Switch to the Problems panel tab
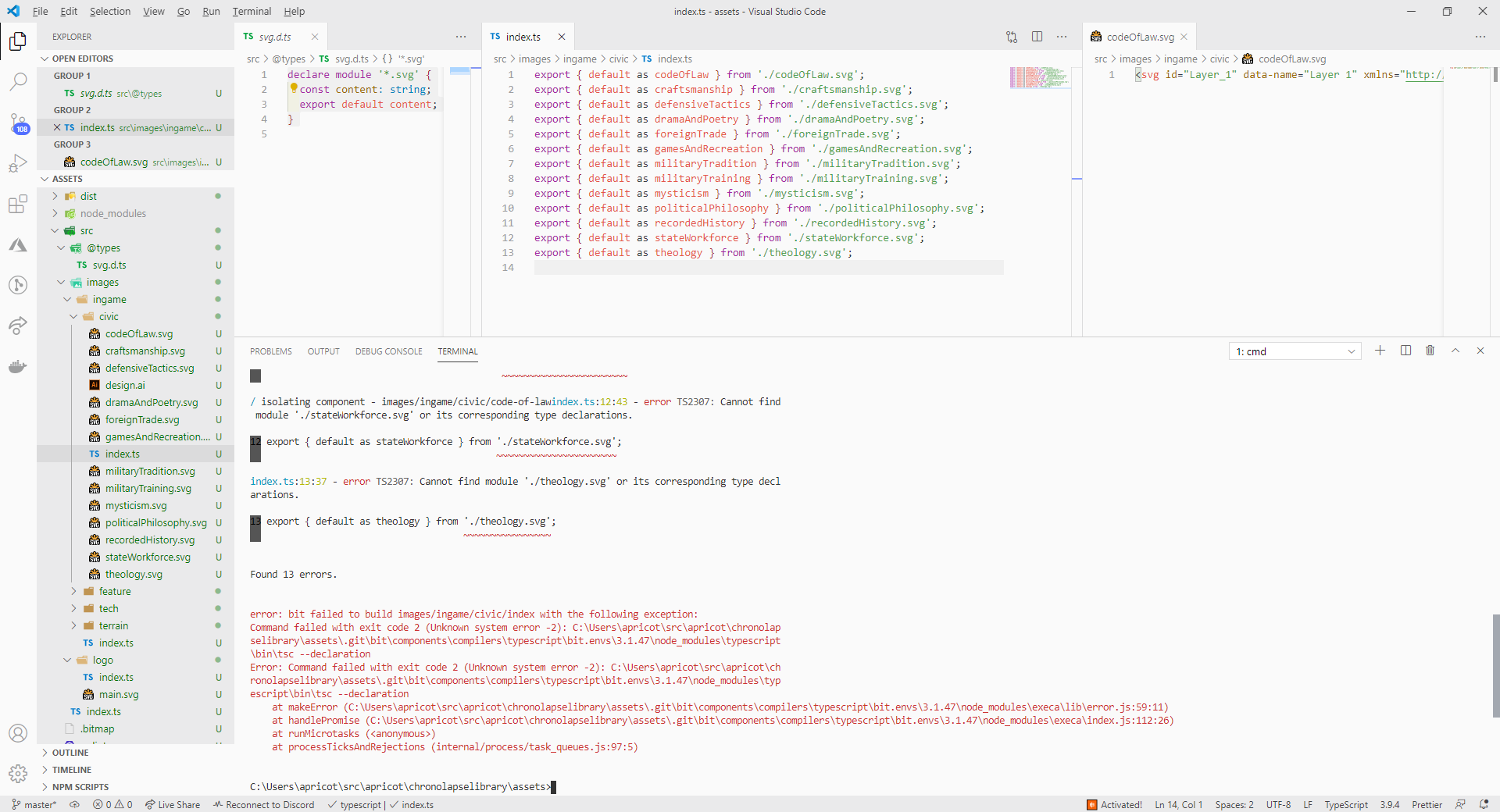The height and width of the screenshot is (812, 1500). click(x=271, y=351)
